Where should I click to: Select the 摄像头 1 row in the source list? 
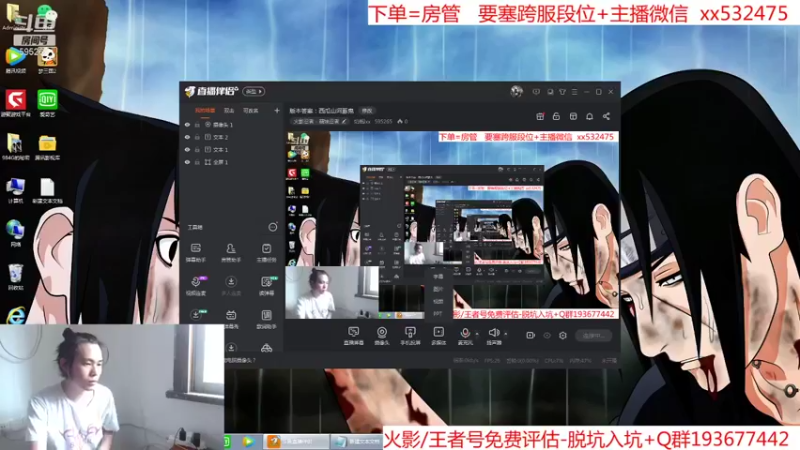pos(232,124)
